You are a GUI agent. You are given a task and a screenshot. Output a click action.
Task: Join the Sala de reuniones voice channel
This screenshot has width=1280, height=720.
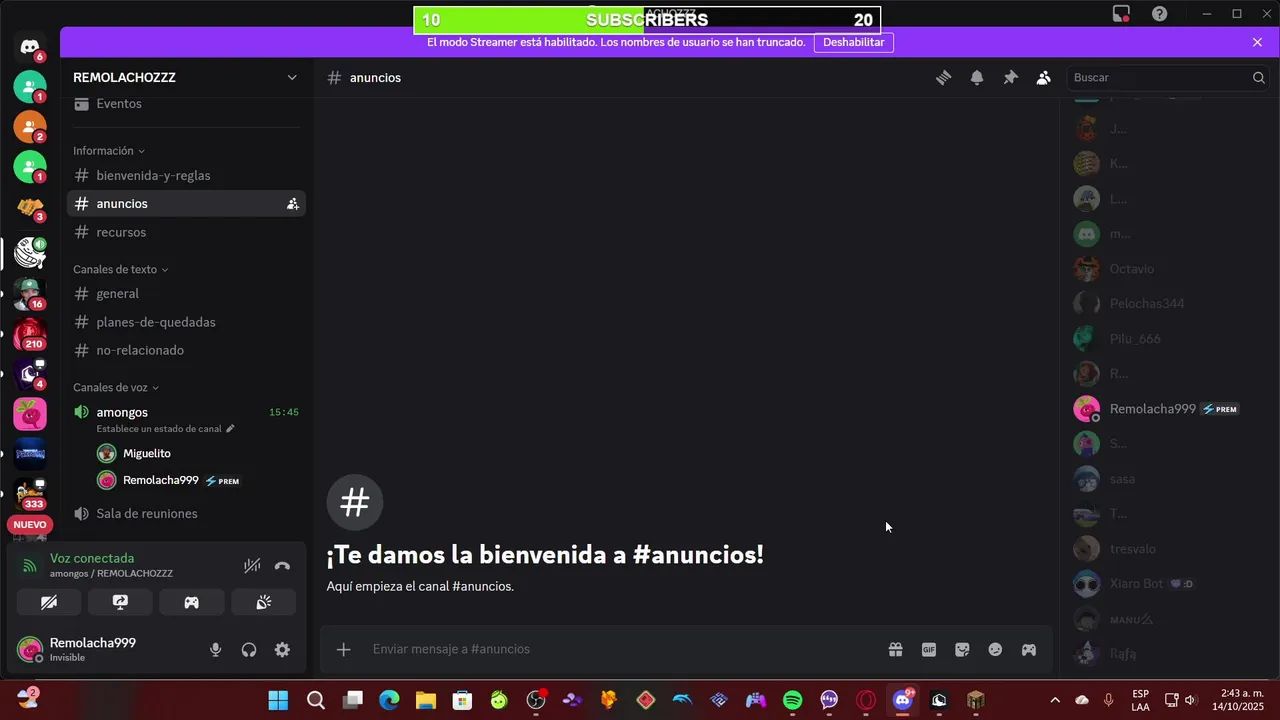click(186, 514)
